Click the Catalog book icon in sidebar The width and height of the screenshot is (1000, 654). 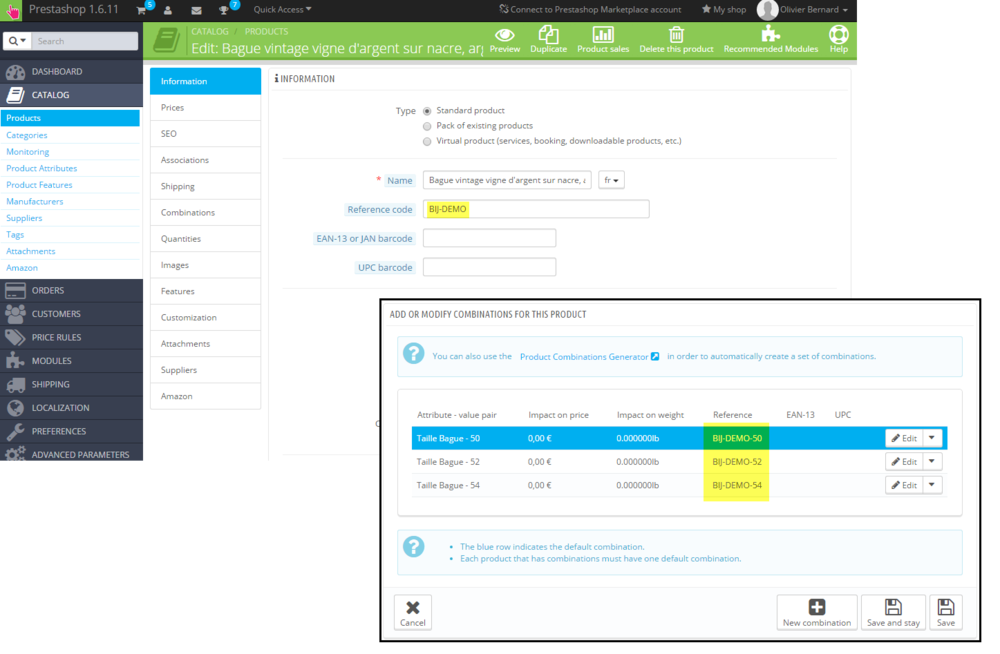[x=15, y=95]
